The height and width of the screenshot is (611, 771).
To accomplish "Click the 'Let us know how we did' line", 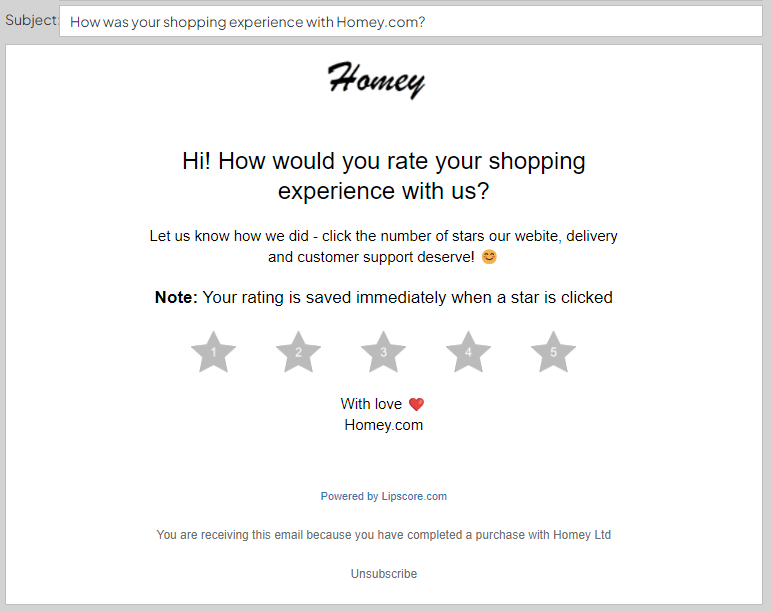I will pyautogui.click(x=383, y=237).
